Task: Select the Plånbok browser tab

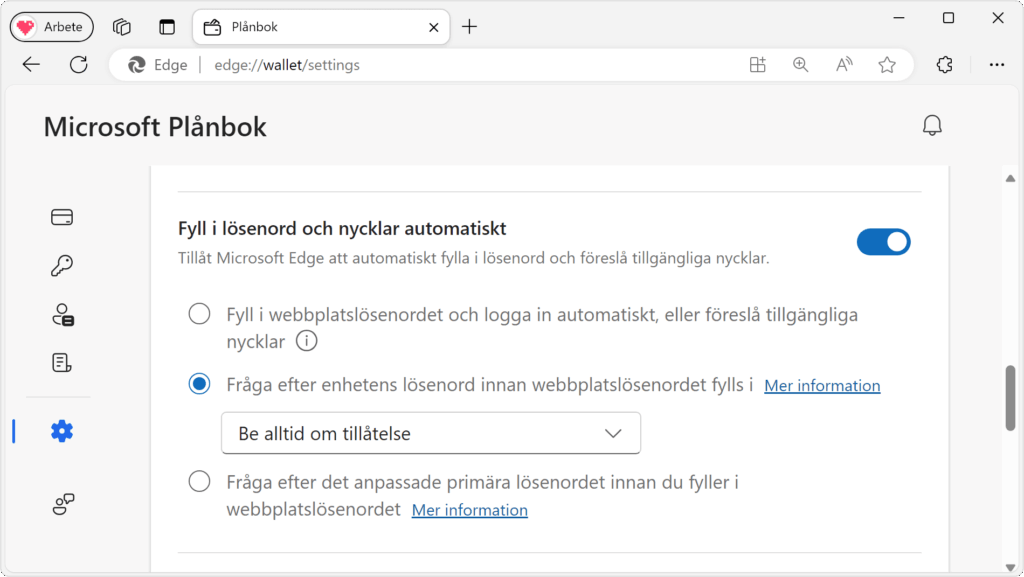Action: point(321,27)
